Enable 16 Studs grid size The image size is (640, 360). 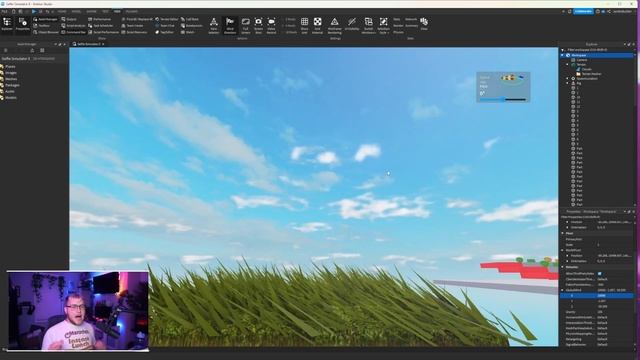[x=290, y=32]
